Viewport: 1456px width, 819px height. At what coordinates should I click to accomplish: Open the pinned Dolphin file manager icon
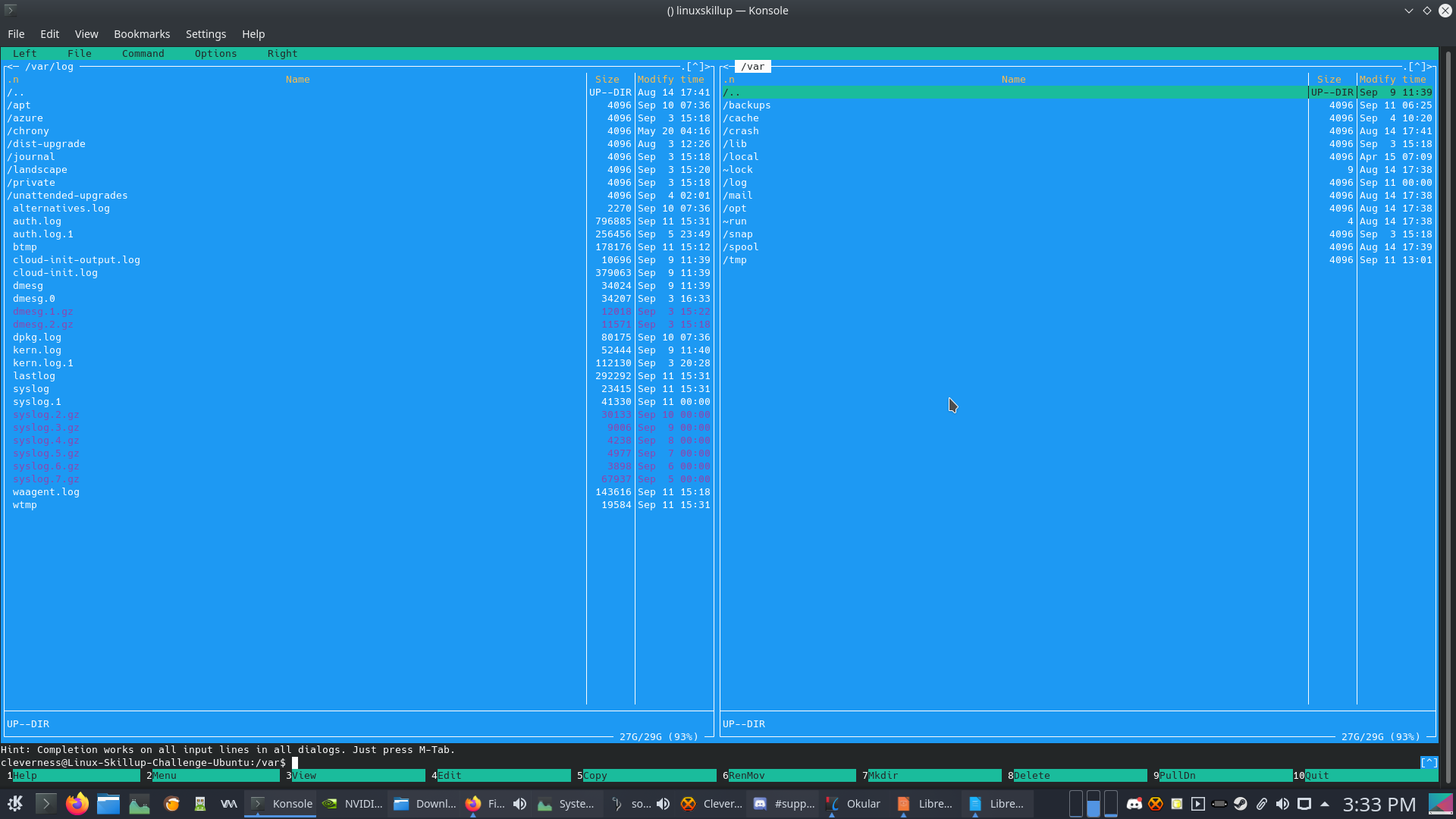pyautogui.click(x=108, y=804)
